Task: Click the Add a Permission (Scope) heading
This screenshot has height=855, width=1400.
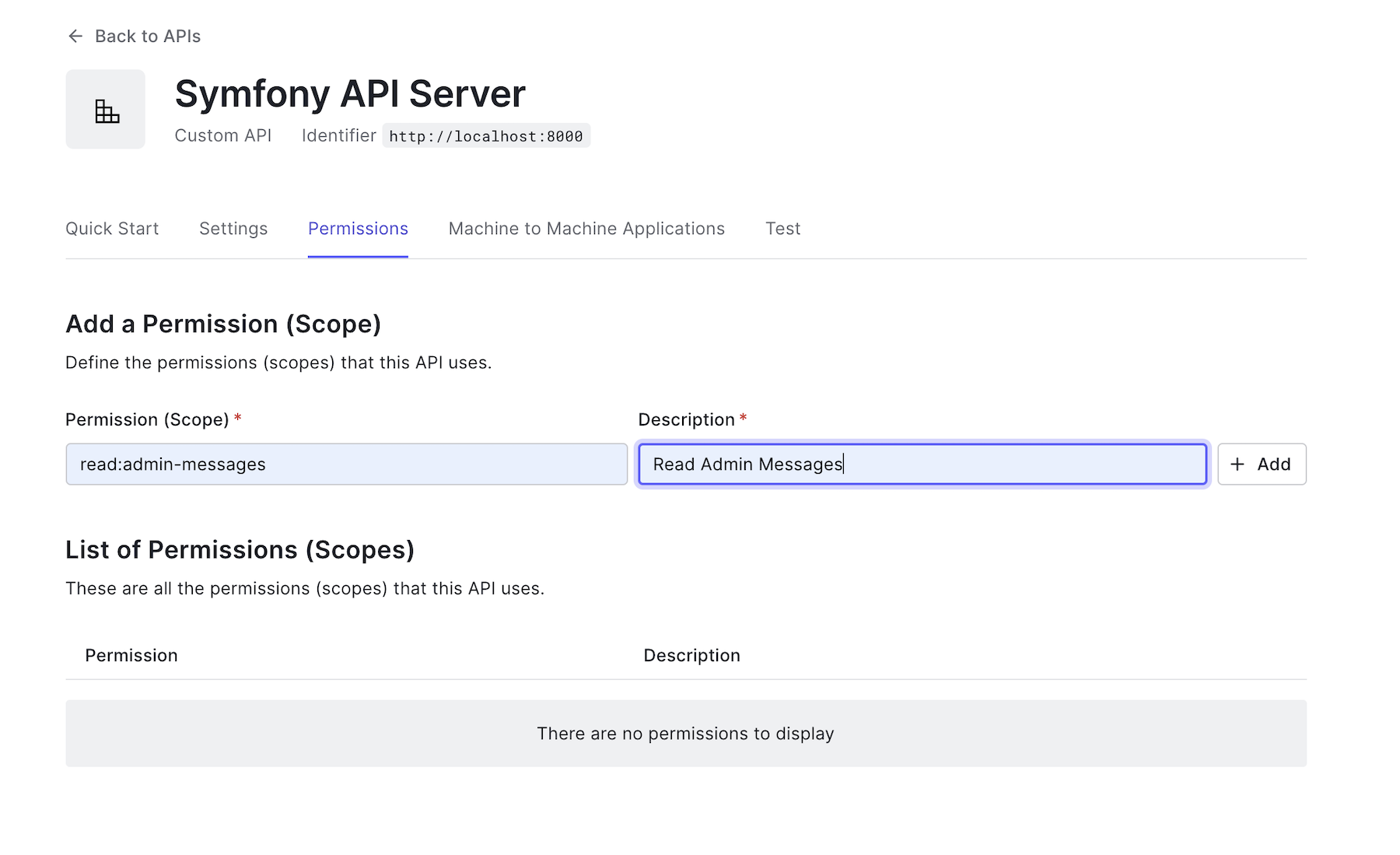Action: pyautogui.click(x=223, y=324)
